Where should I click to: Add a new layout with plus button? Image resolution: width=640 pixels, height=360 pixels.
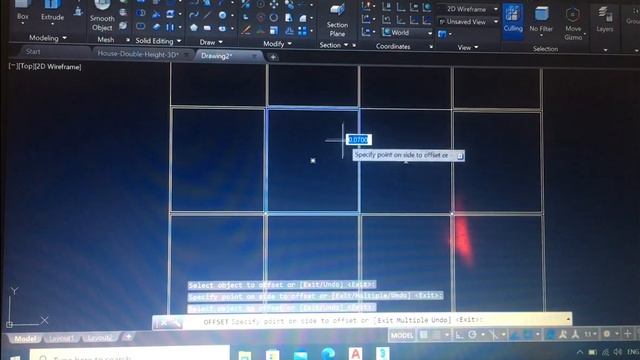(x=128, y=337)
